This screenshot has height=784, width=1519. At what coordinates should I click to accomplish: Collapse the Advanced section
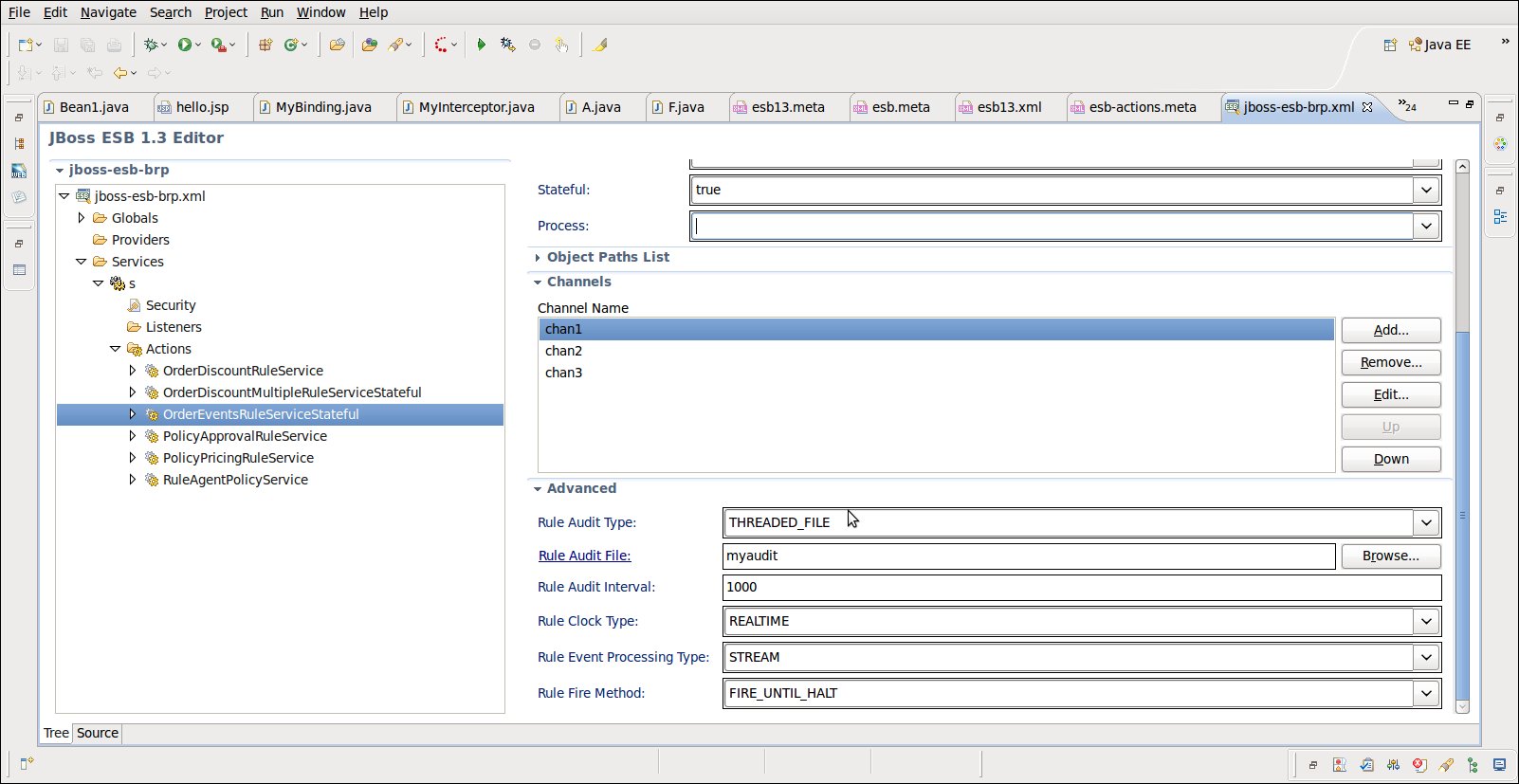538,488
